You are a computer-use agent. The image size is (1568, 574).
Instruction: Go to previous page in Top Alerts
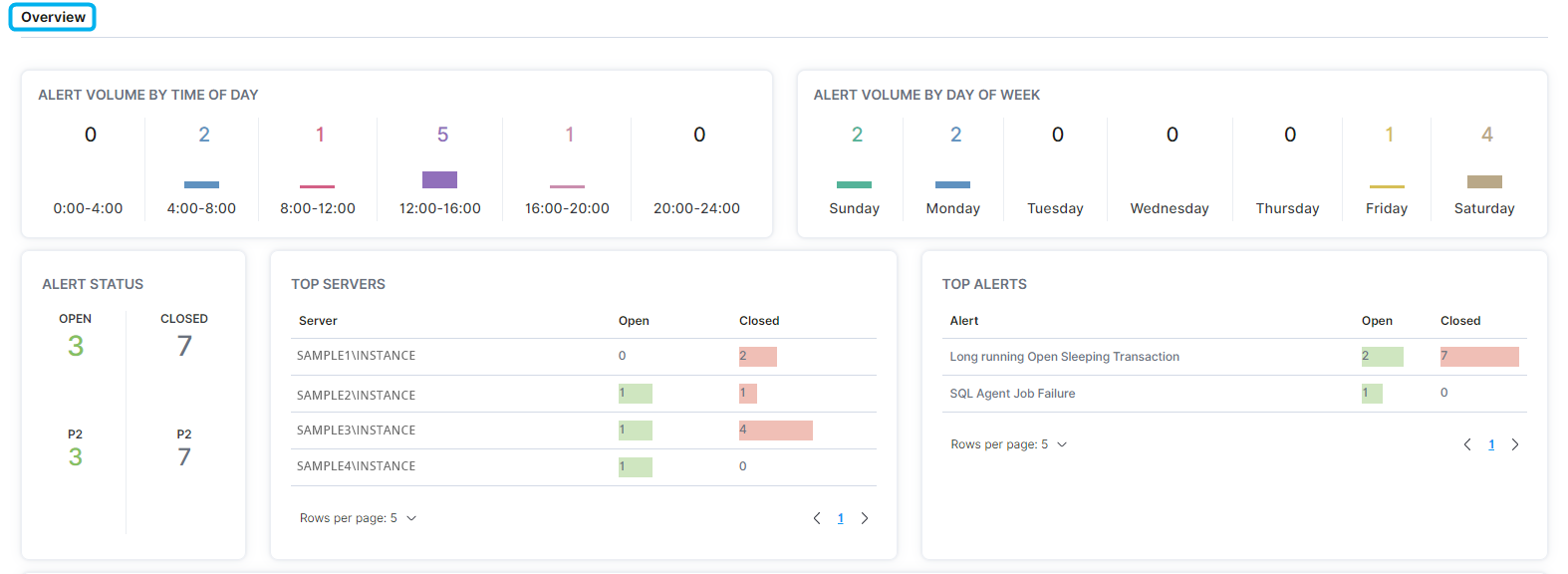[x=1466, y=444]
